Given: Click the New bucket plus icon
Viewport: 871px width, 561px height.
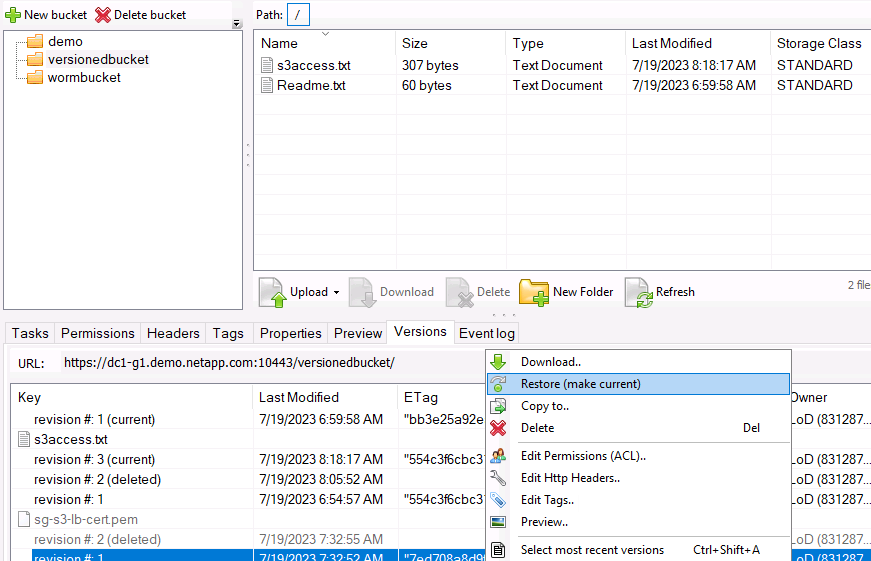Looking at the screenshot, I should pyautogui.click(x=13, y=15).
